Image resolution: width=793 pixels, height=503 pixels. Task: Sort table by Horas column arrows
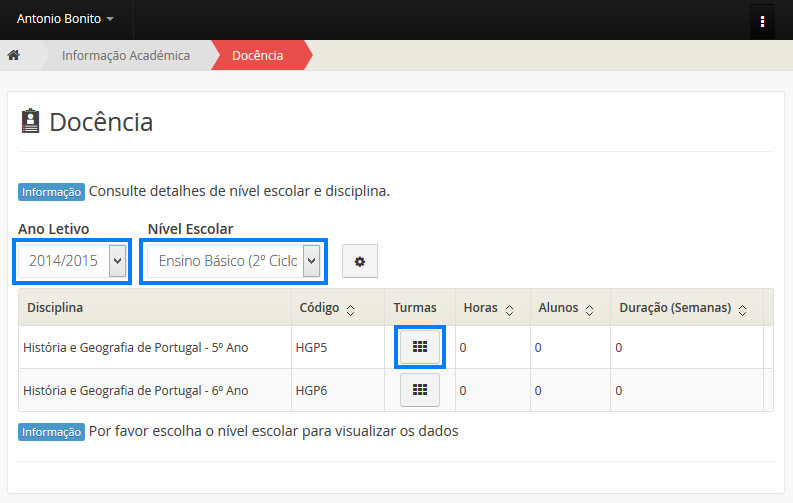coord(509,309)
